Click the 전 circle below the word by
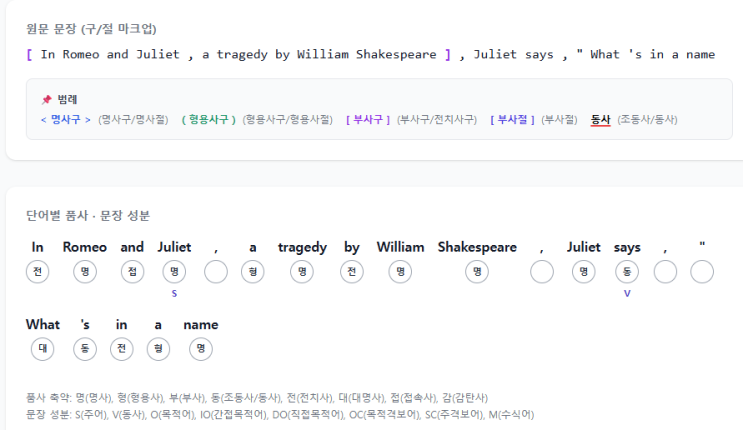 point(352,271)
